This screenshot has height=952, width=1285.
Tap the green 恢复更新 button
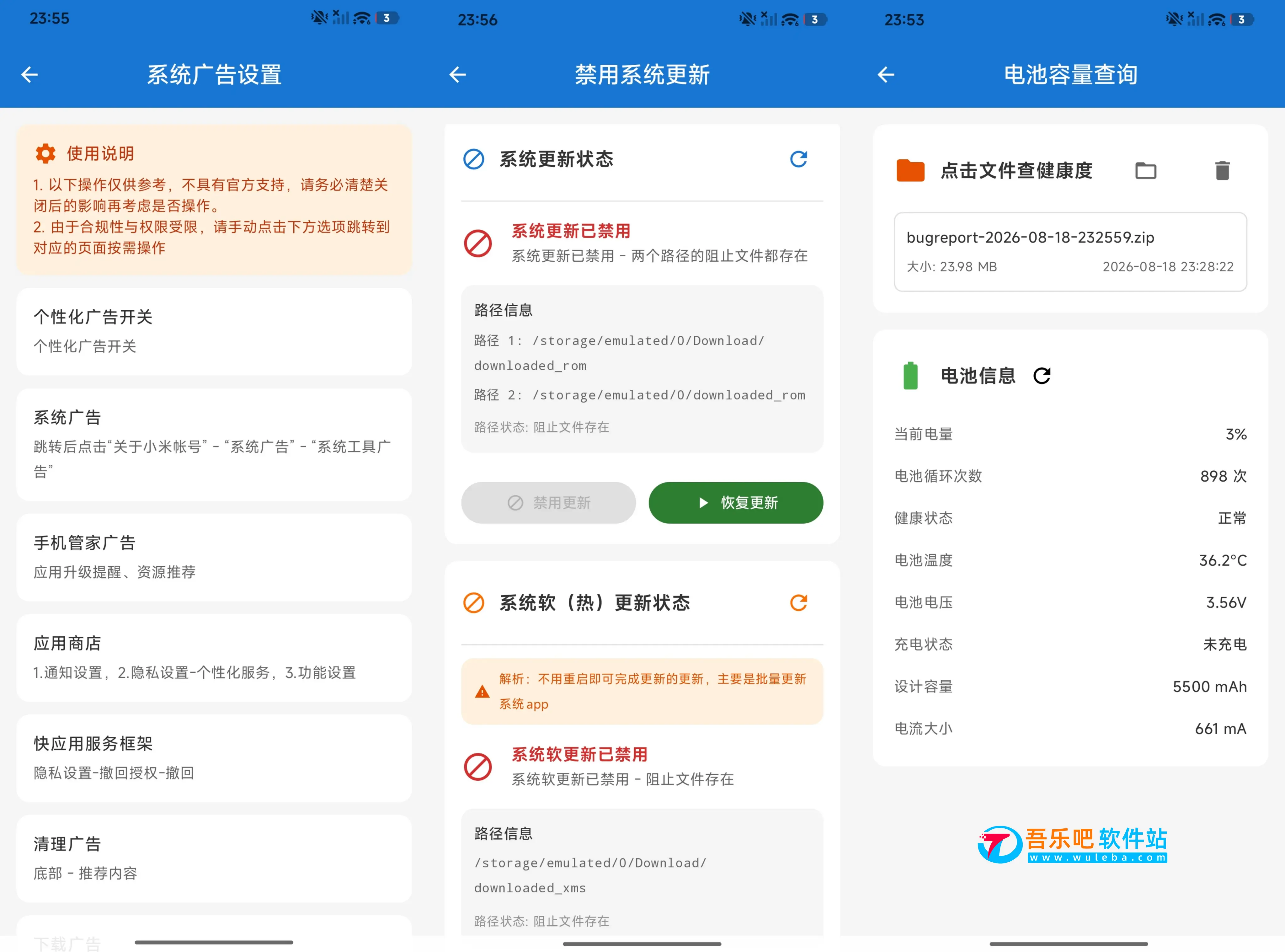[736, 502]
